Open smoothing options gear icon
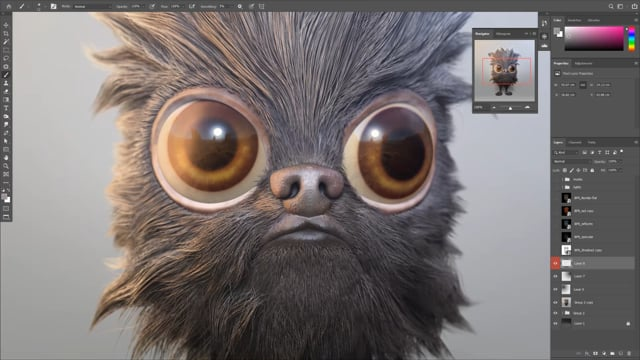The height and width of the screenshot is (360, 640). tap(240, 7)
